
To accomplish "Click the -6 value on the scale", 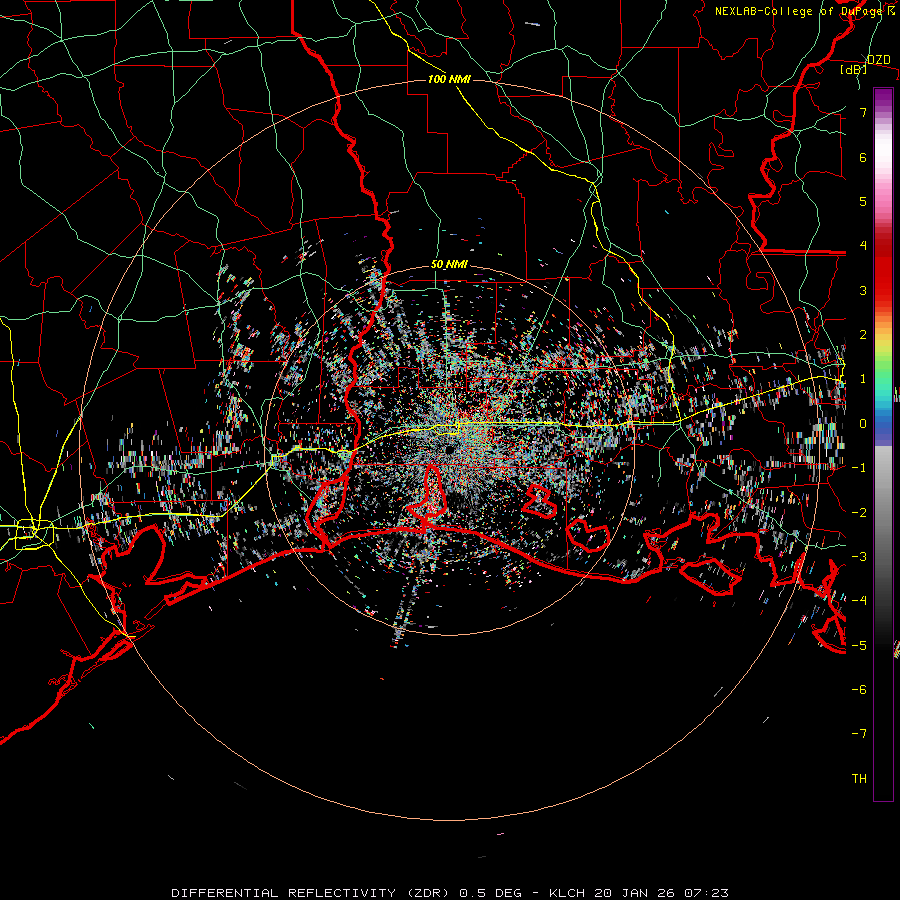I will (859, 690).
